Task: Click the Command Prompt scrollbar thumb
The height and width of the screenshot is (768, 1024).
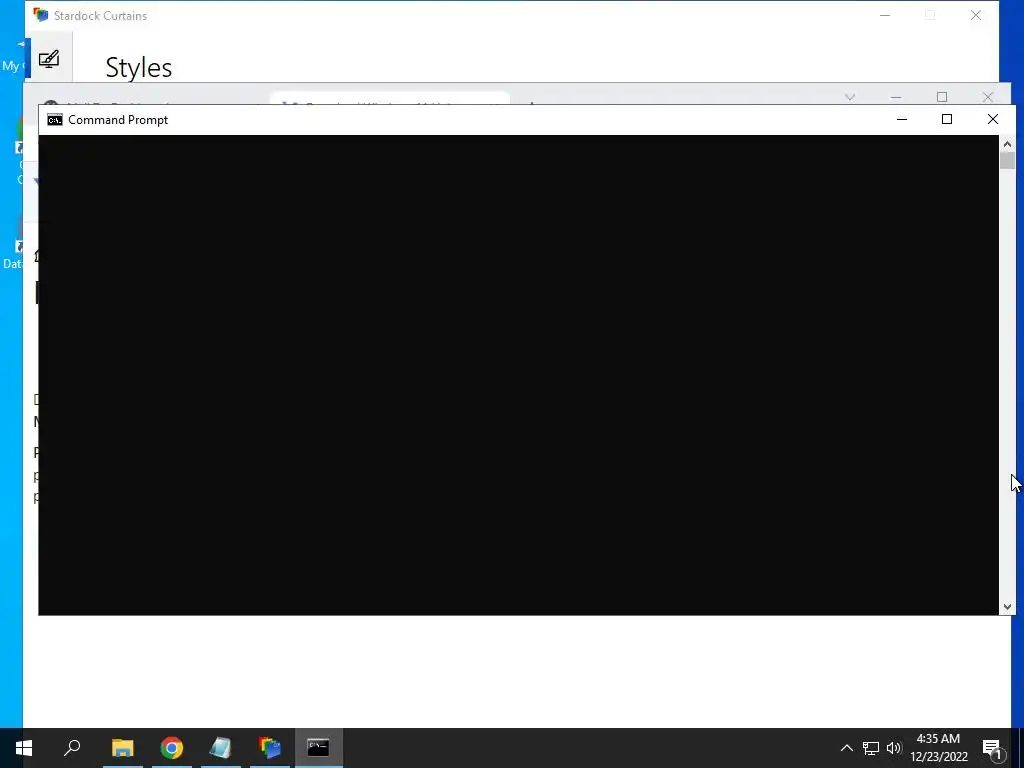Action: [1007, 161]
